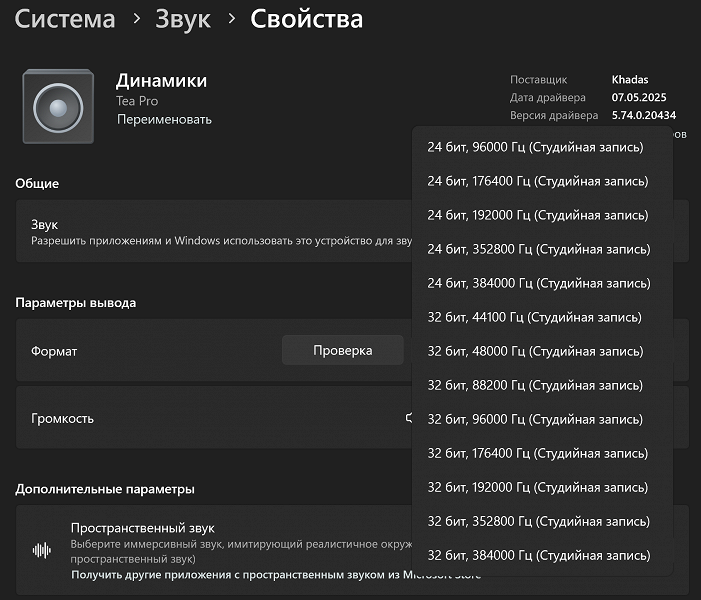This screenshot has height=600, width=701.
Task: Click the spatial sound waveform icon
Action: point(42,550)
